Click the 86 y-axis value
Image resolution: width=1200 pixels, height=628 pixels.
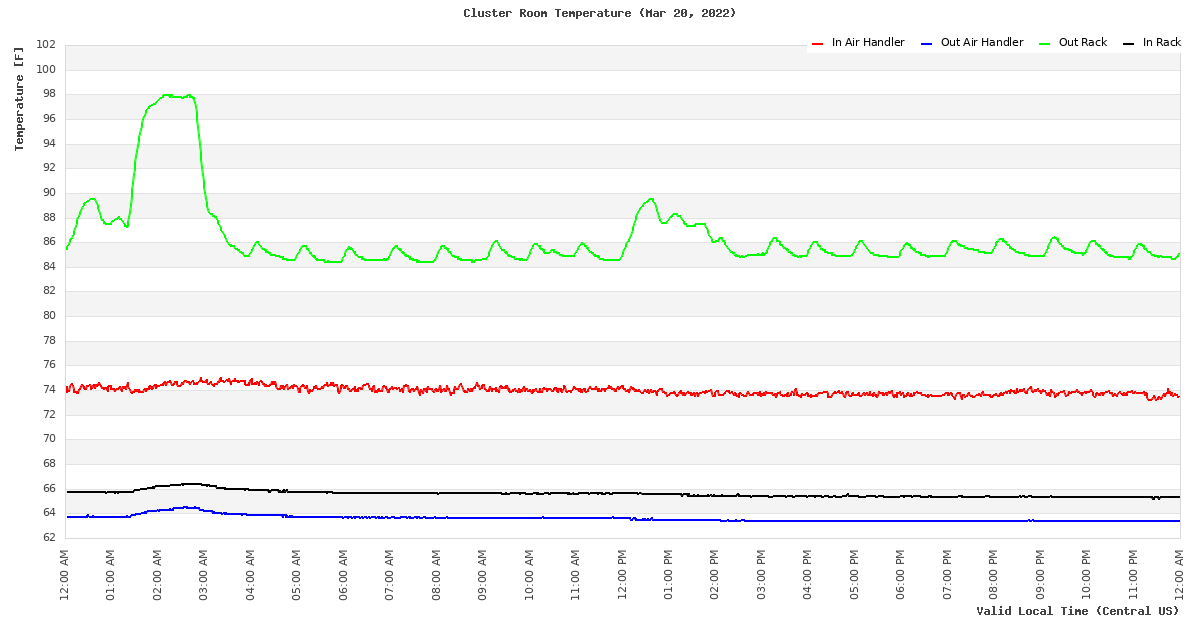pyautogui.click(x=49, y=242)
